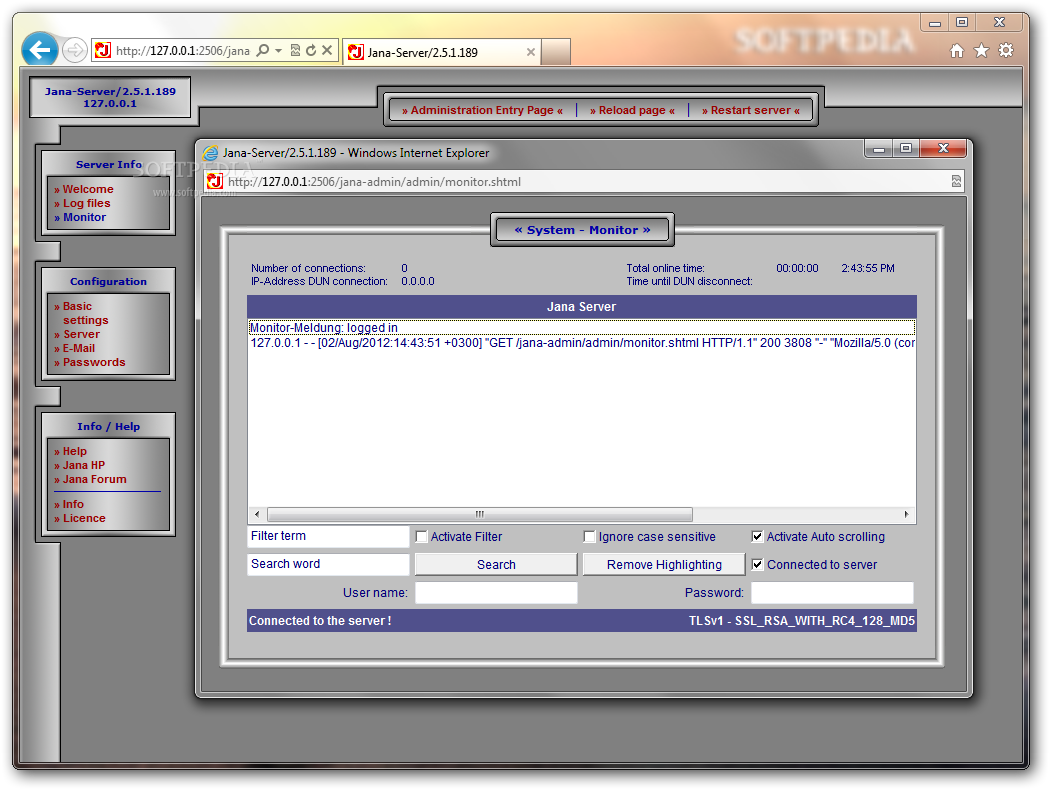The image size is (1050, 790).
Task: Open the address bar dropdown arrow
Action: tap(278, 50)
